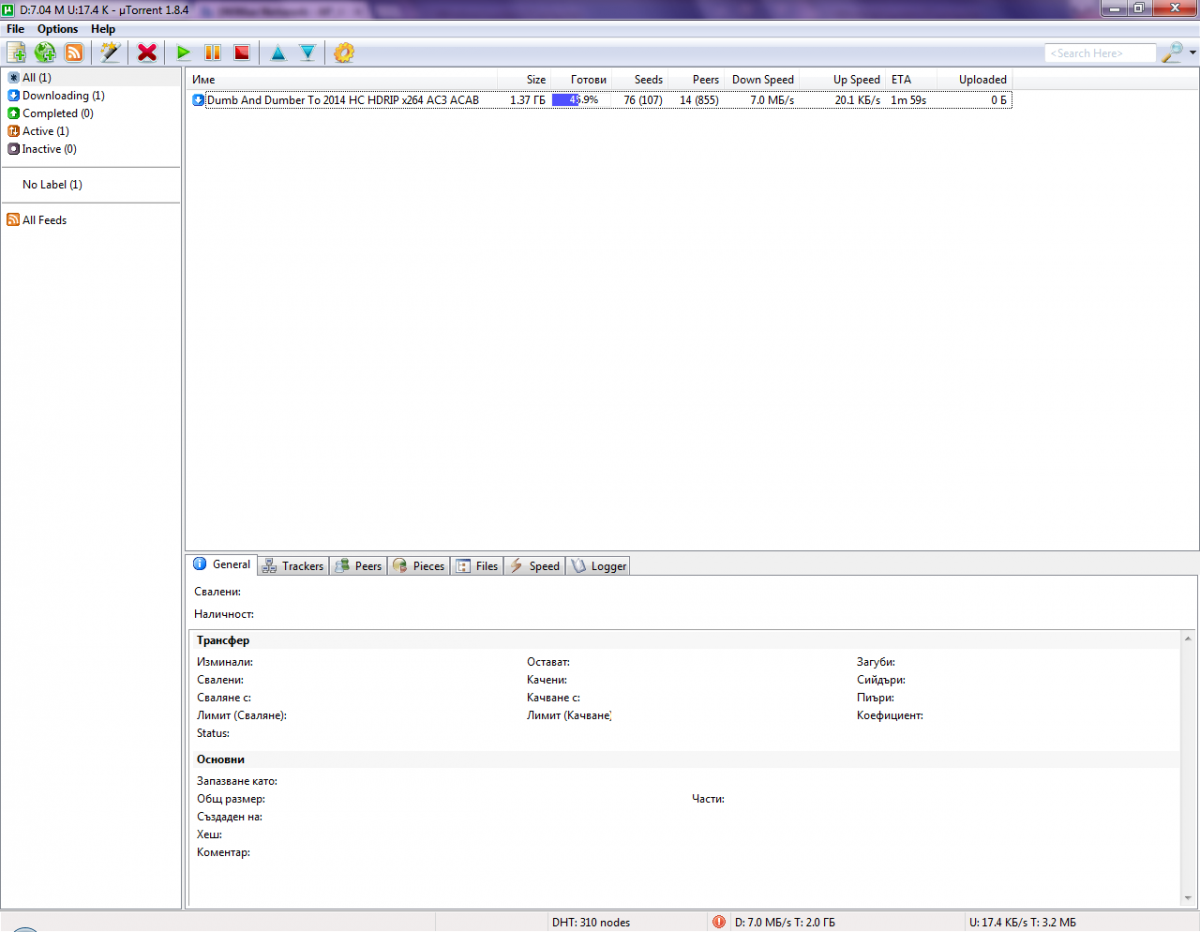This screenshot has height=932, width=1200.
Task: Sort torrents by the Down Speed column
Action: [x=762, y=80]
